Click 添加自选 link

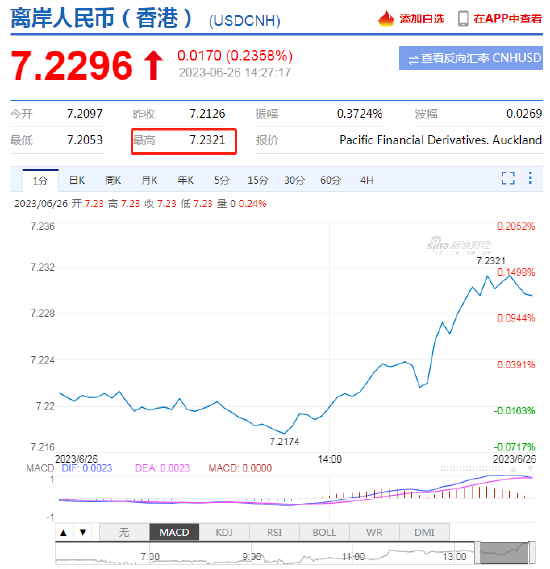tap(422, 19)
